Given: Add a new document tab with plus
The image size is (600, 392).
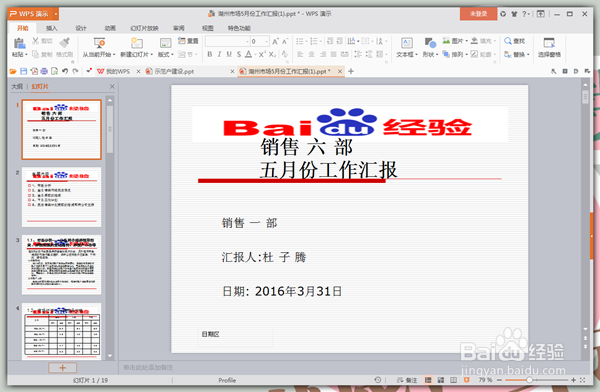Looking at the screenshot, I should pyautogui.click(x=351, y=71).
